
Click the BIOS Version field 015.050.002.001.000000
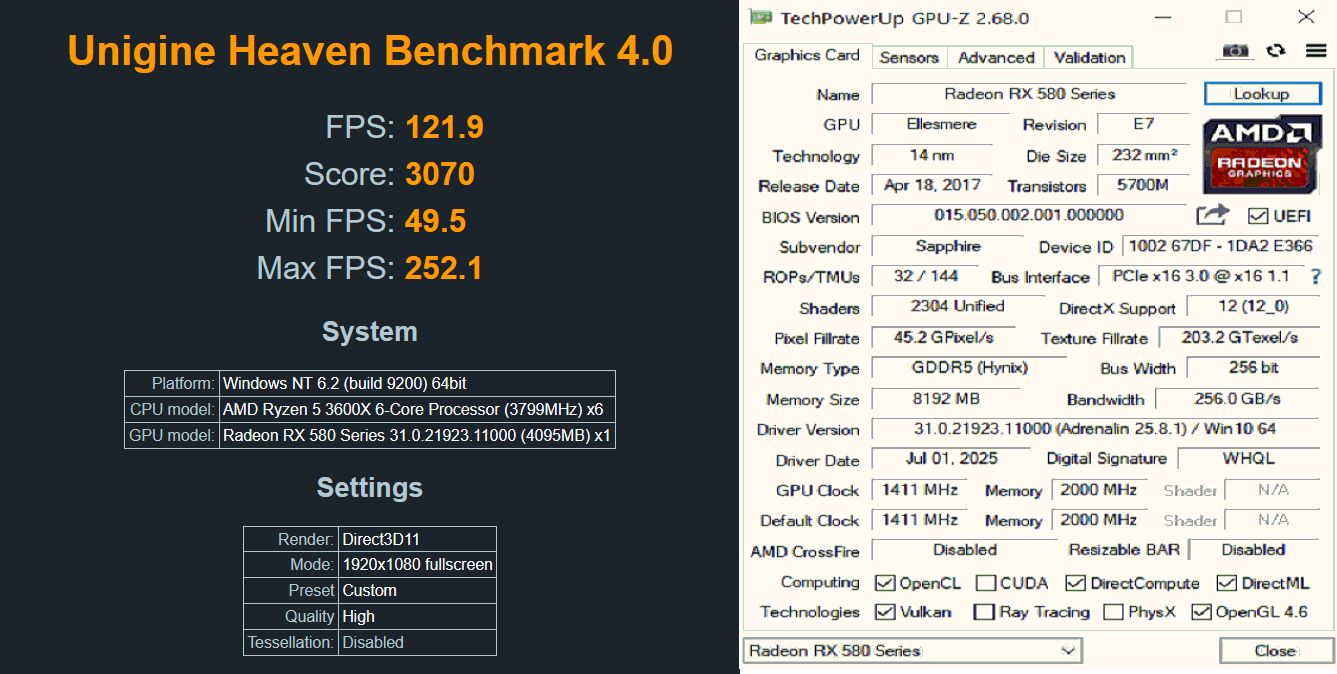1029,215
